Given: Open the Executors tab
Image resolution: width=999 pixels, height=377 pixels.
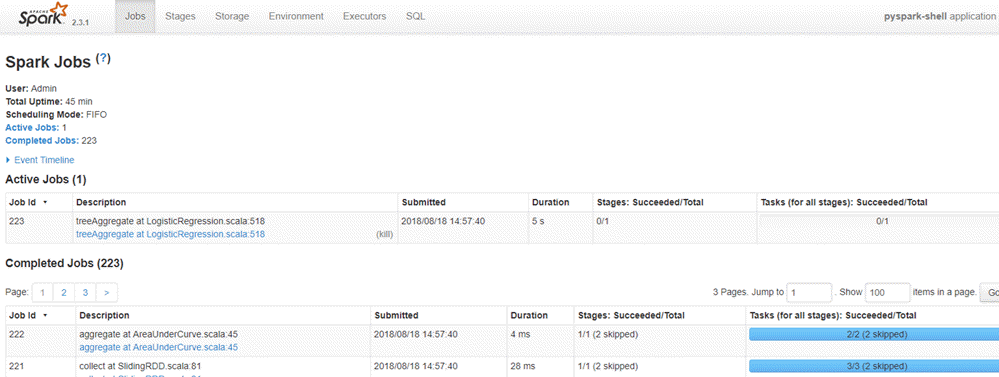Looking at the screenshot, I should (364, 16).
